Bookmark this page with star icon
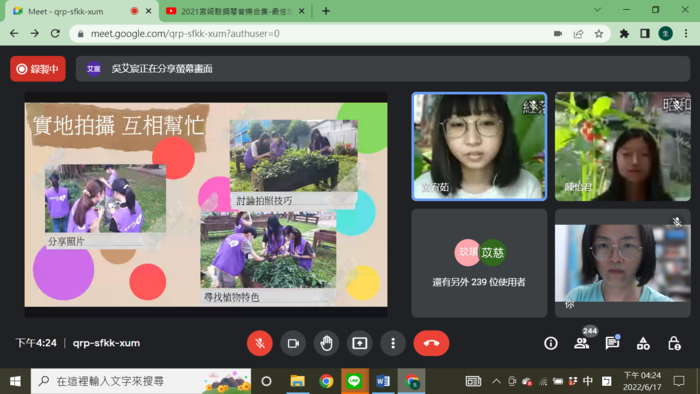Image resolution: width=700 pixels, height=394 pixels. [x=599, y=33]
